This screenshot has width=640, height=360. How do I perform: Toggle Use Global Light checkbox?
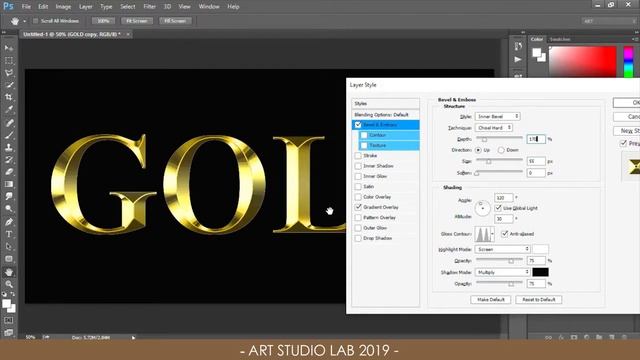[498, 208]
